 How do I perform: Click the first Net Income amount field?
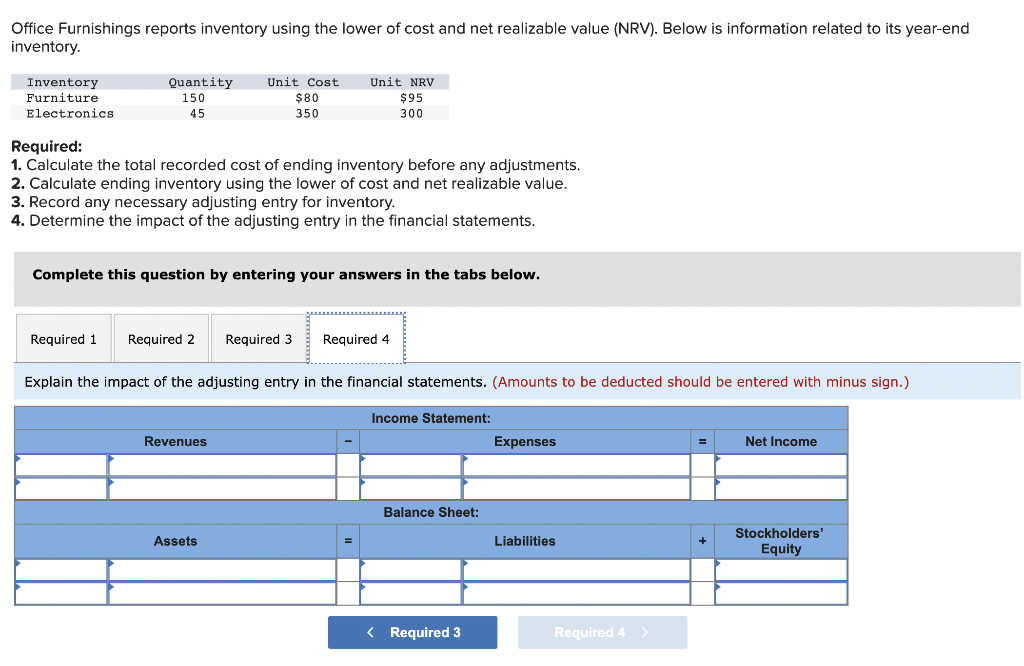pyautogui.click(x=780, y=464)
